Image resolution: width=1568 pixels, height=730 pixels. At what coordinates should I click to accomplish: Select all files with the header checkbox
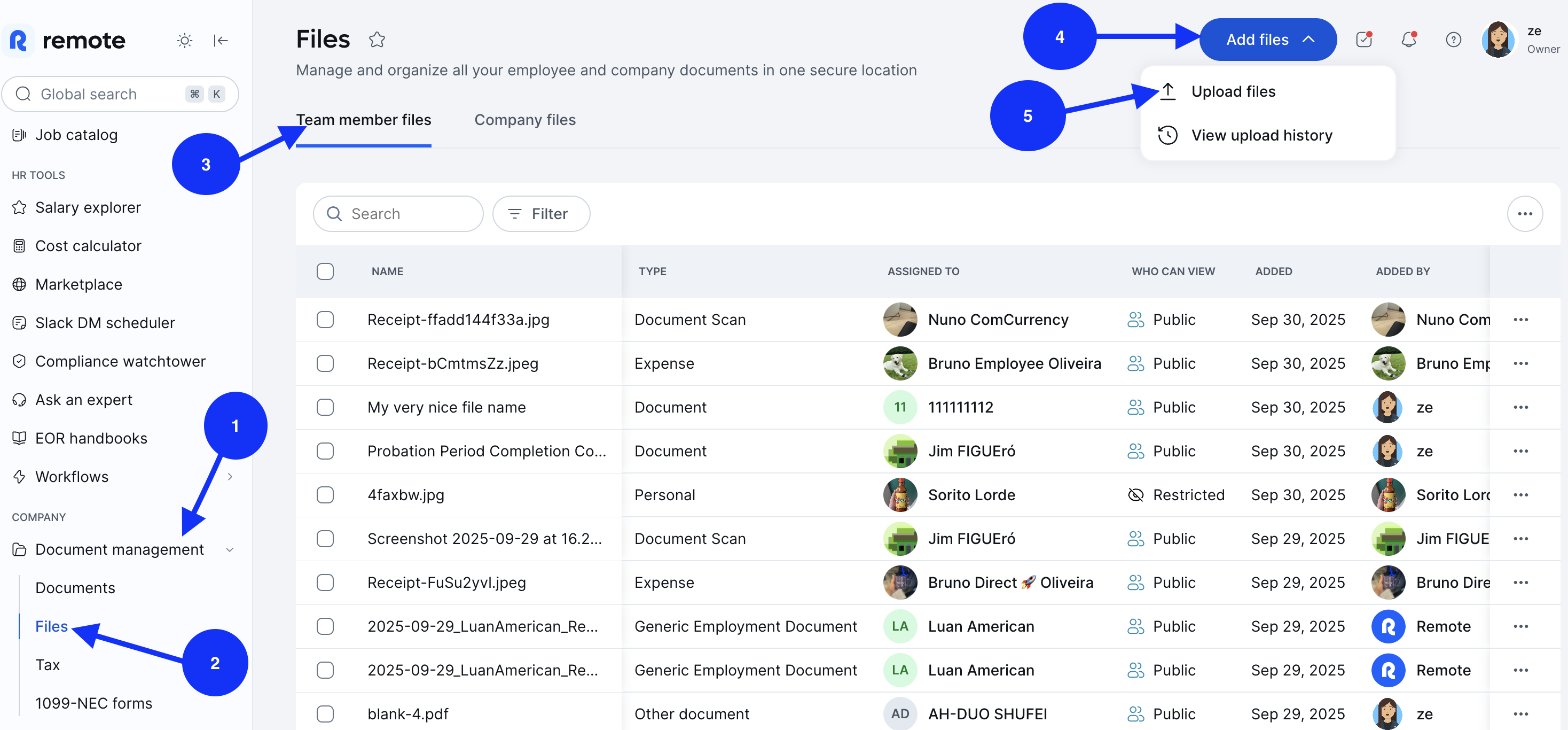(325, 271)
